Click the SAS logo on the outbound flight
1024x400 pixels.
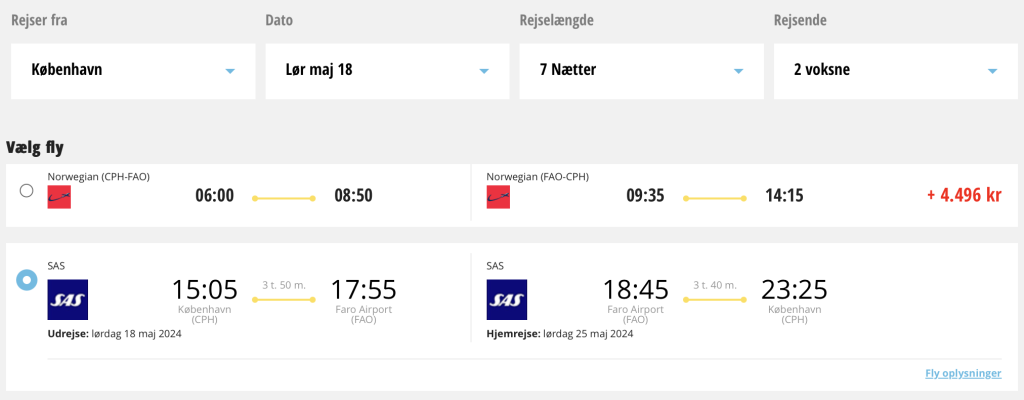point(68,299)
